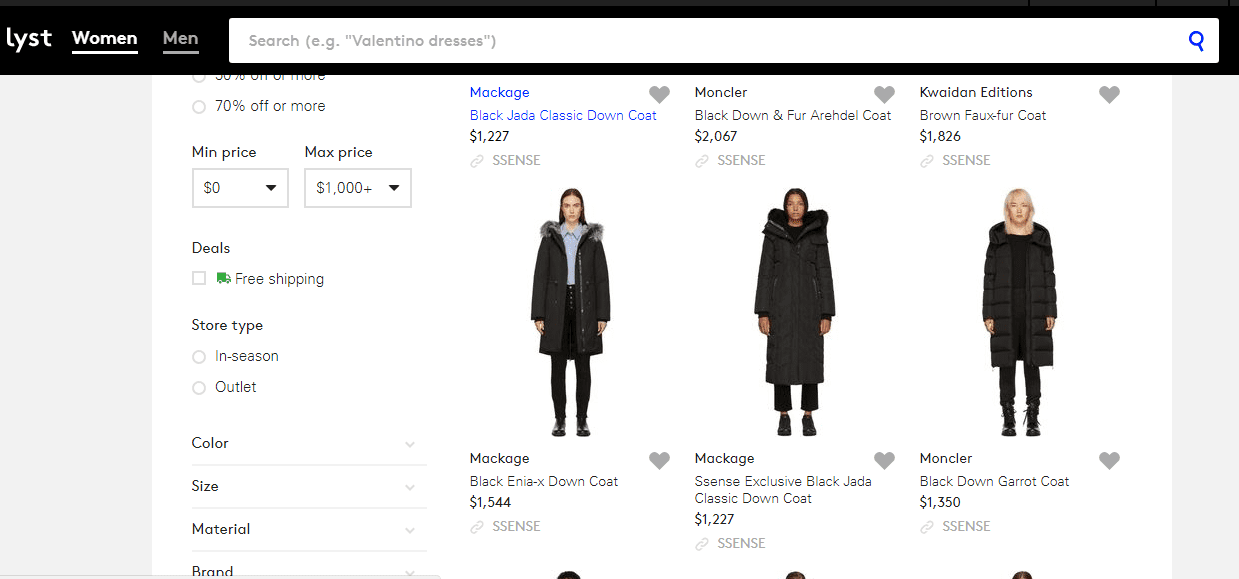
Task: Expand the Material filter
Action: pyautogui.click(x=309, y=529)
